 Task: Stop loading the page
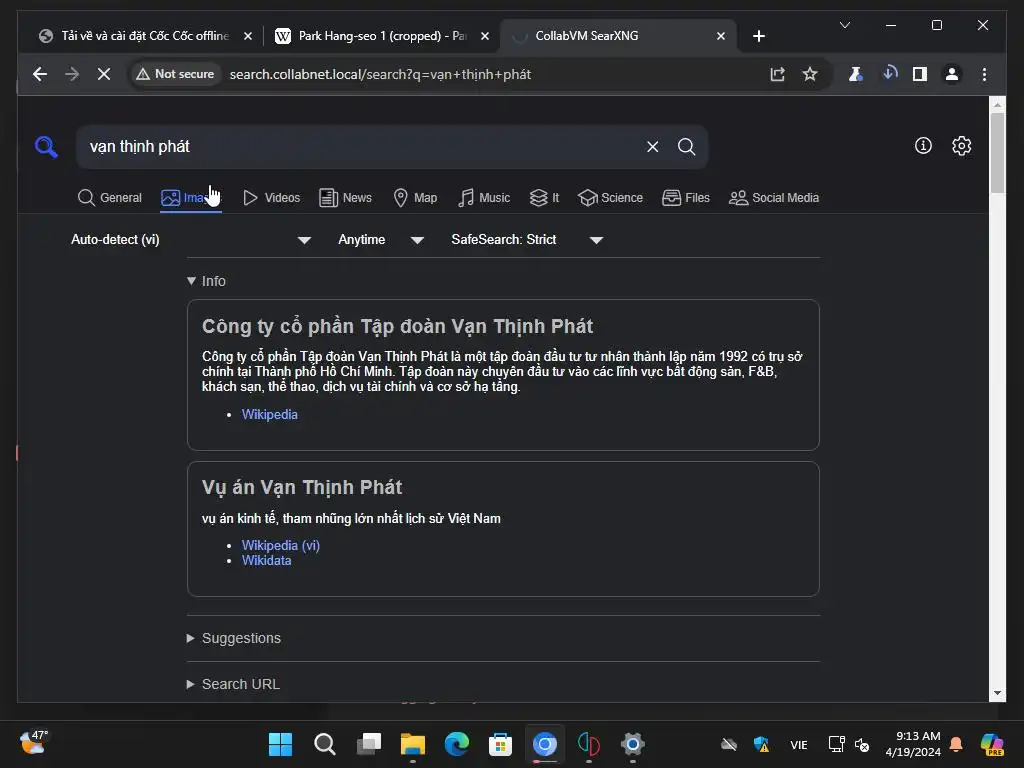coord(104,74)
